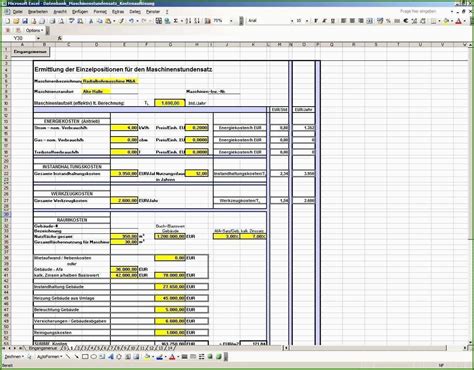Click the Paste clipboard icon
This screenshot has height=370, width=474.
(x=108, y=21)
